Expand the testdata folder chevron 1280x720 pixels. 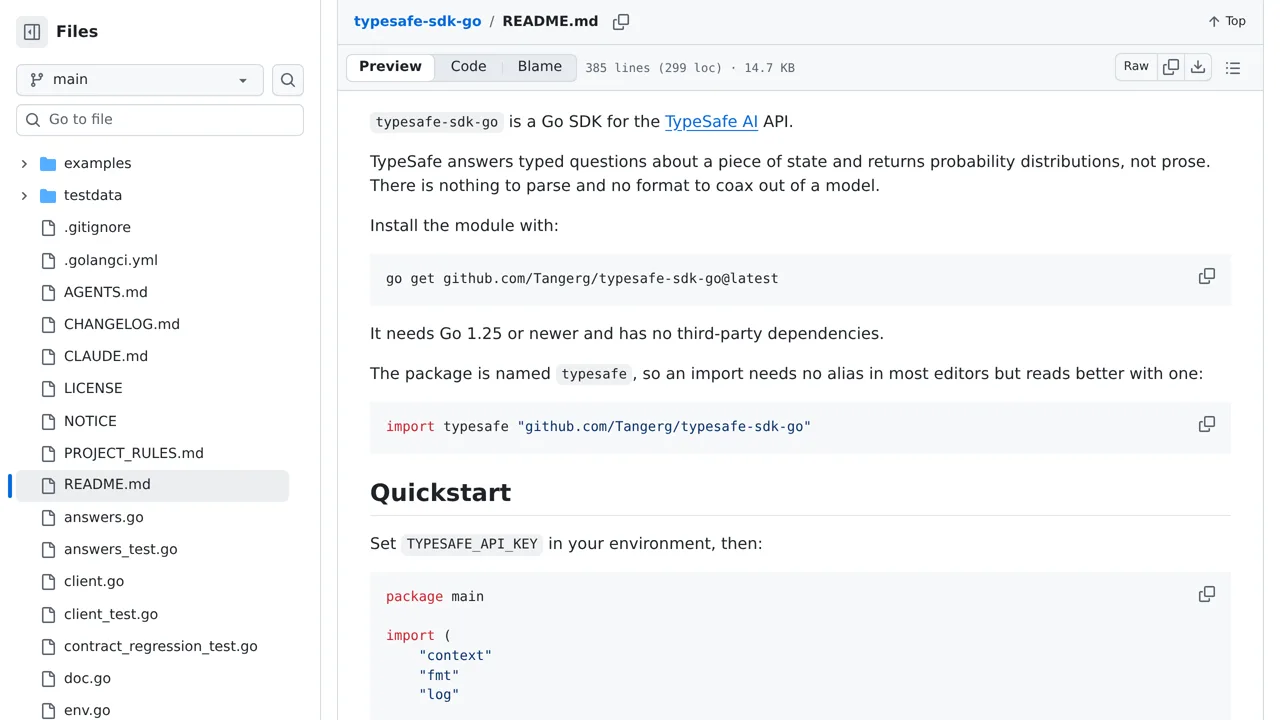click(24, 195)
